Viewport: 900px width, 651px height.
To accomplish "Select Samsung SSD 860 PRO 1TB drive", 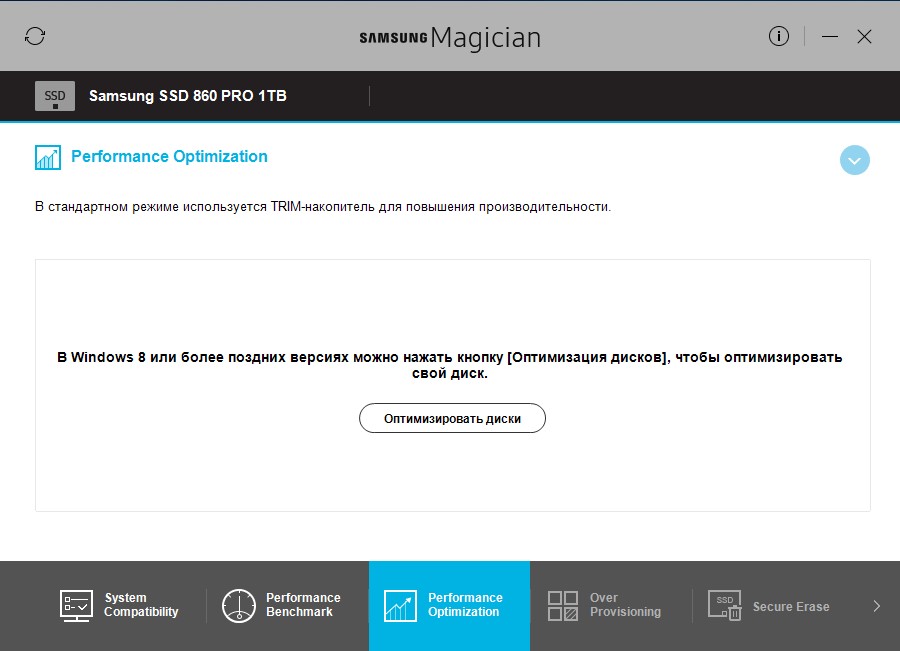I will (x=188, y=96).
